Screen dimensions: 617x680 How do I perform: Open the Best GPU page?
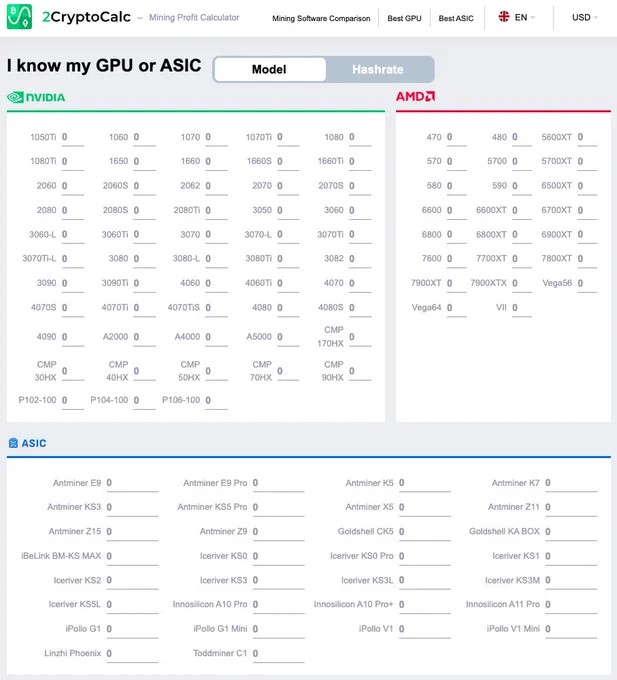(404, 18)
